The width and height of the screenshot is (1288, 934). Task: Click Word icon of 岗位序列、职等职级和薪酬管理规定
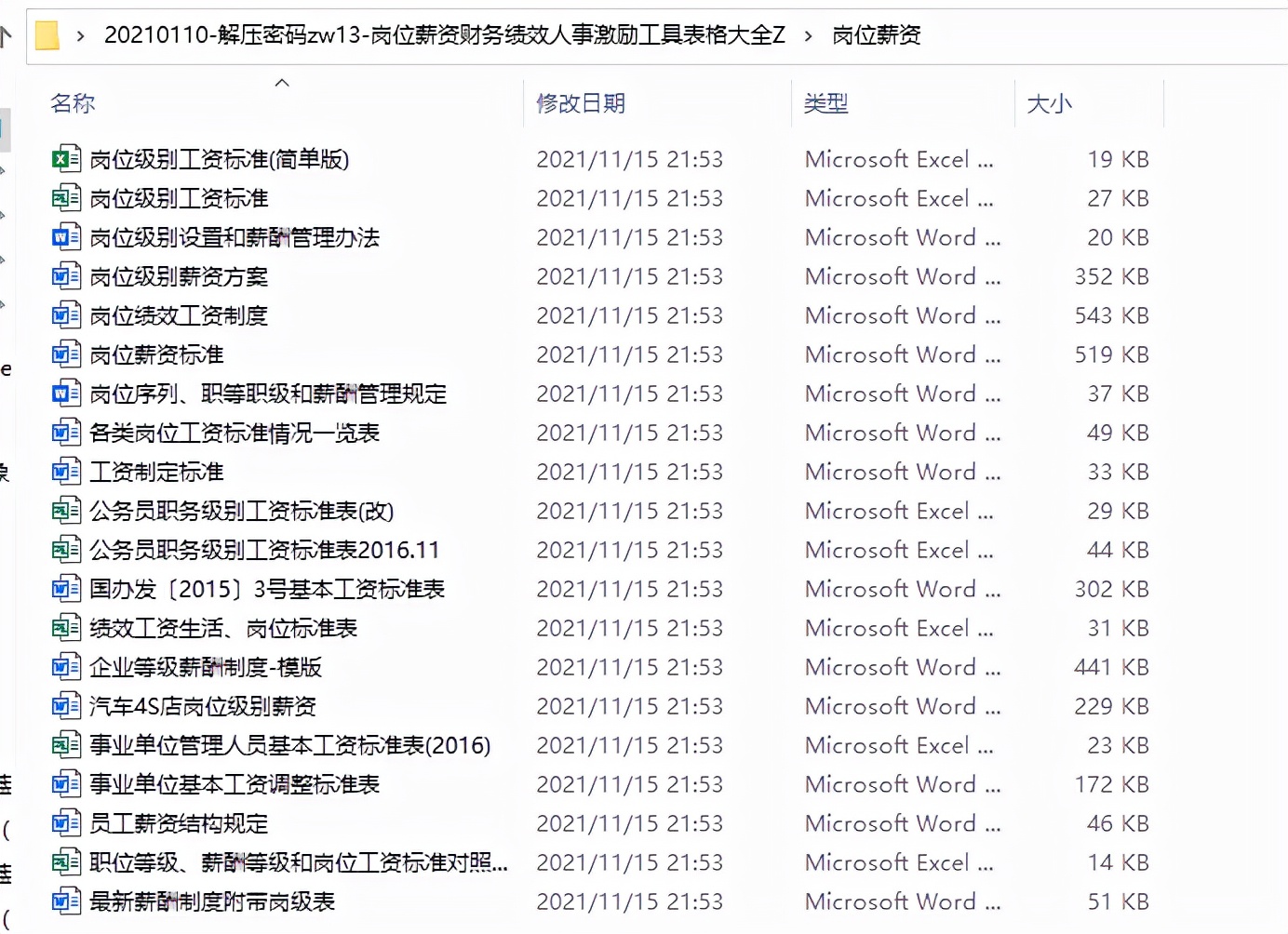tap(66, 394)
